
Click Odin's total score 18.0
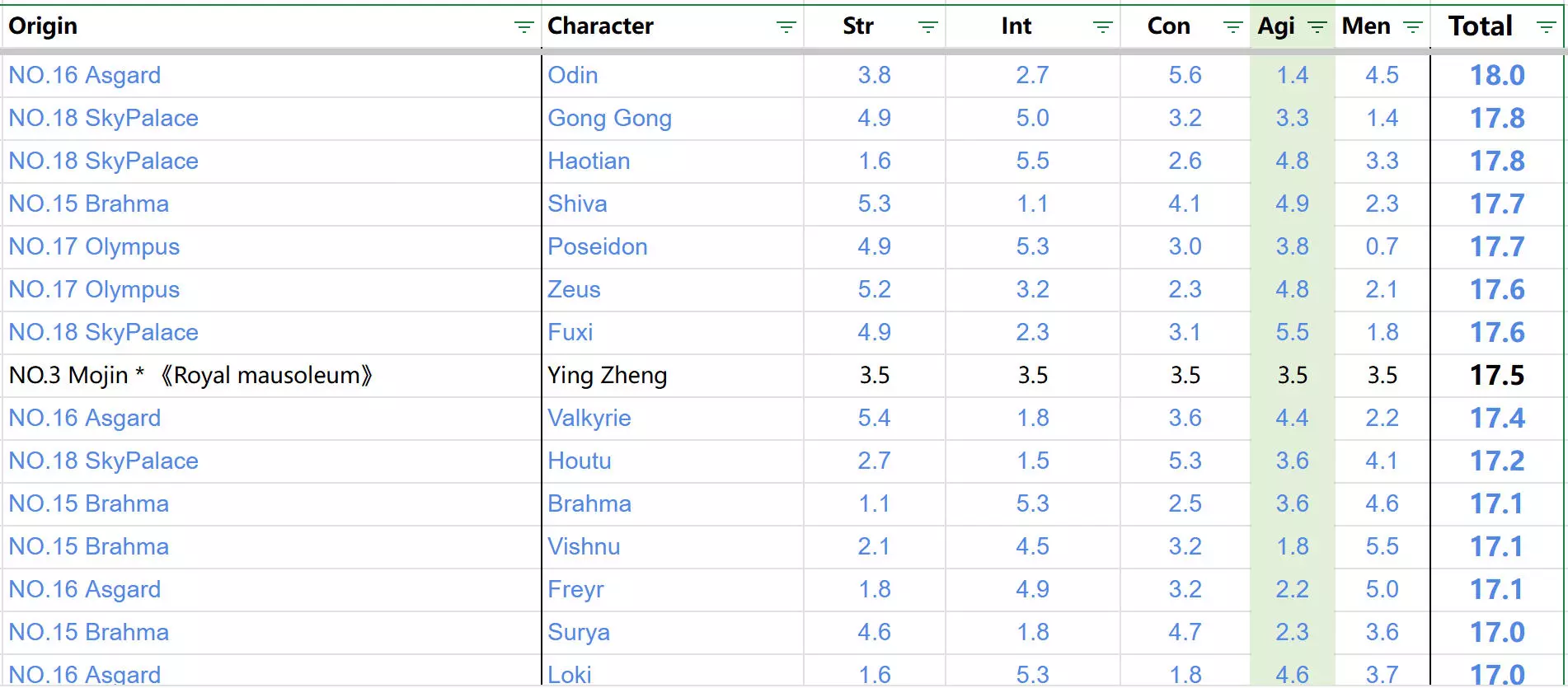[1497, 75]
